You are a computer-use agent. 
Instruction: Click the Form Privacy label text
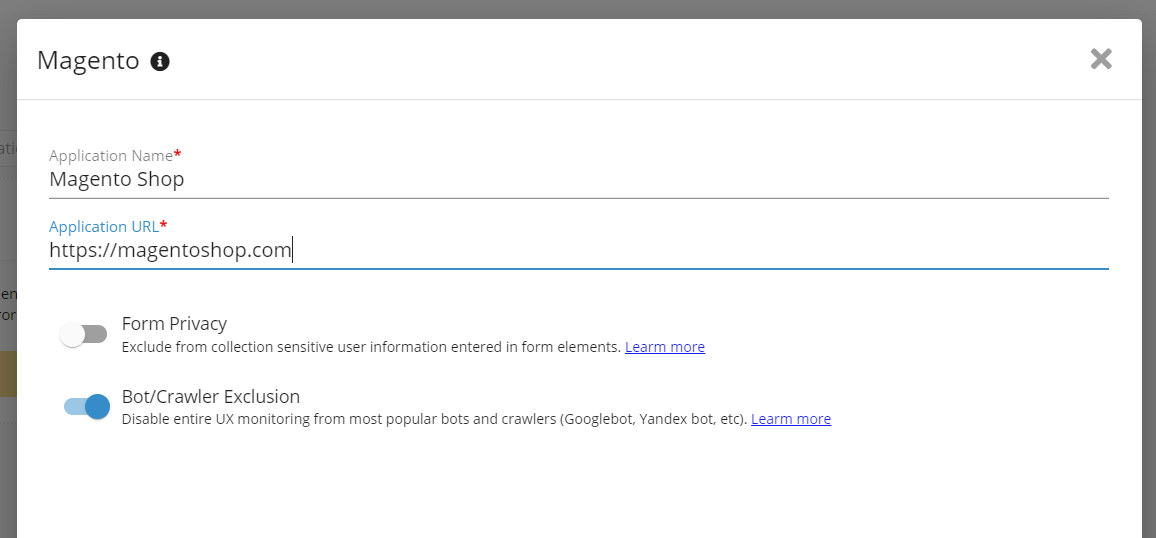pos(174,324)
